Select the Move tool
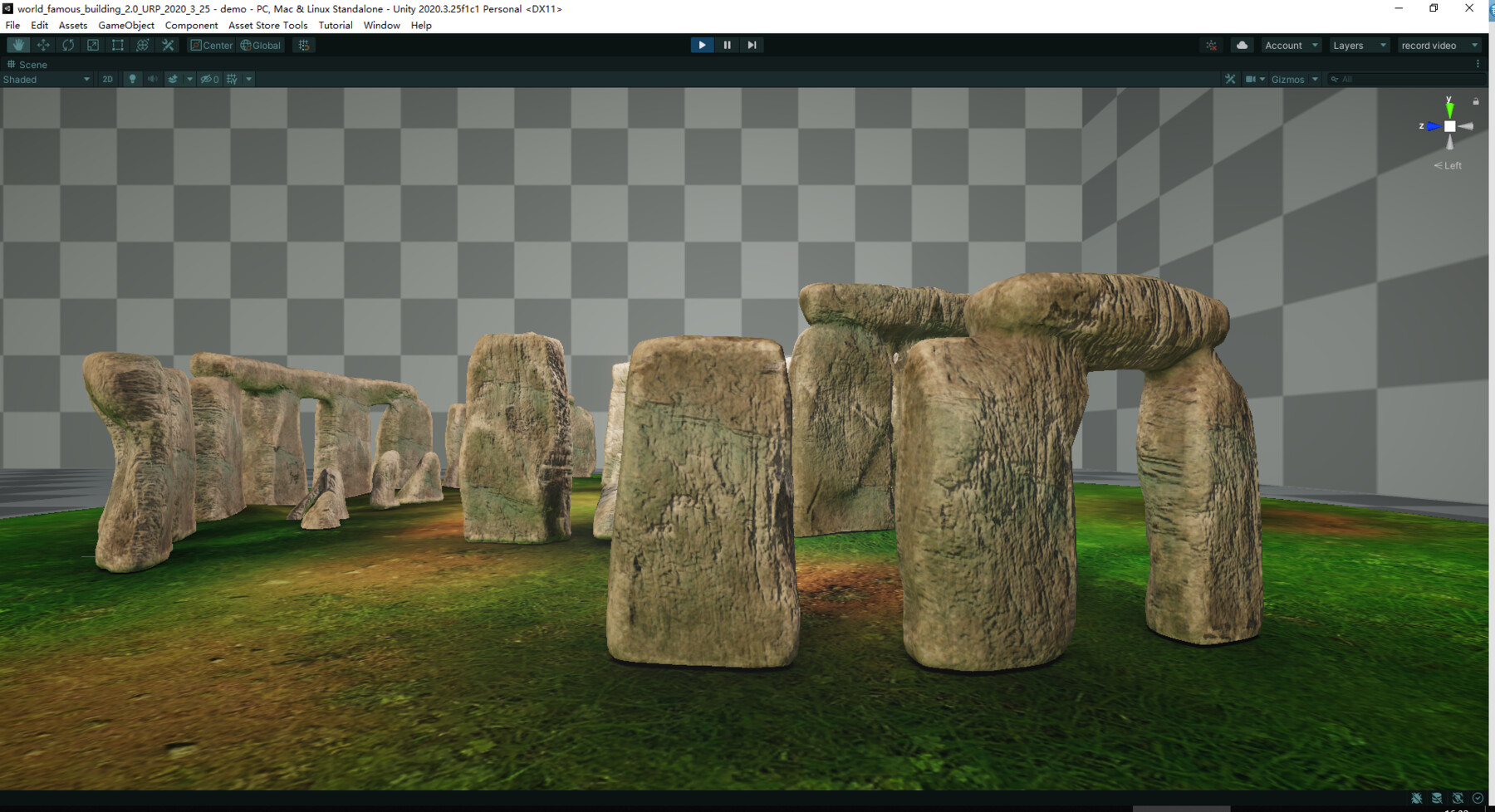This screenshot has height=812, width=1495. pos(42,45)
